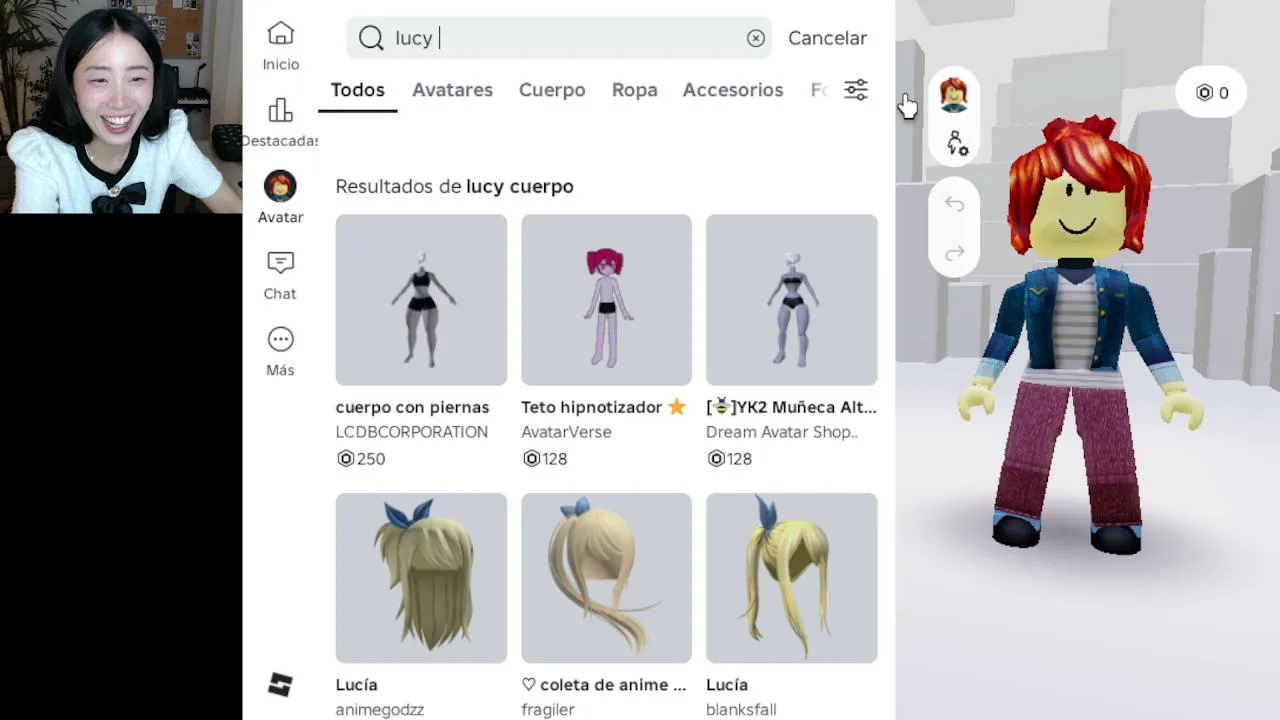Screen dimensions: 1280x720
Task: Click the YK2 Muñeca Alt title text
Action: point(791,407)
